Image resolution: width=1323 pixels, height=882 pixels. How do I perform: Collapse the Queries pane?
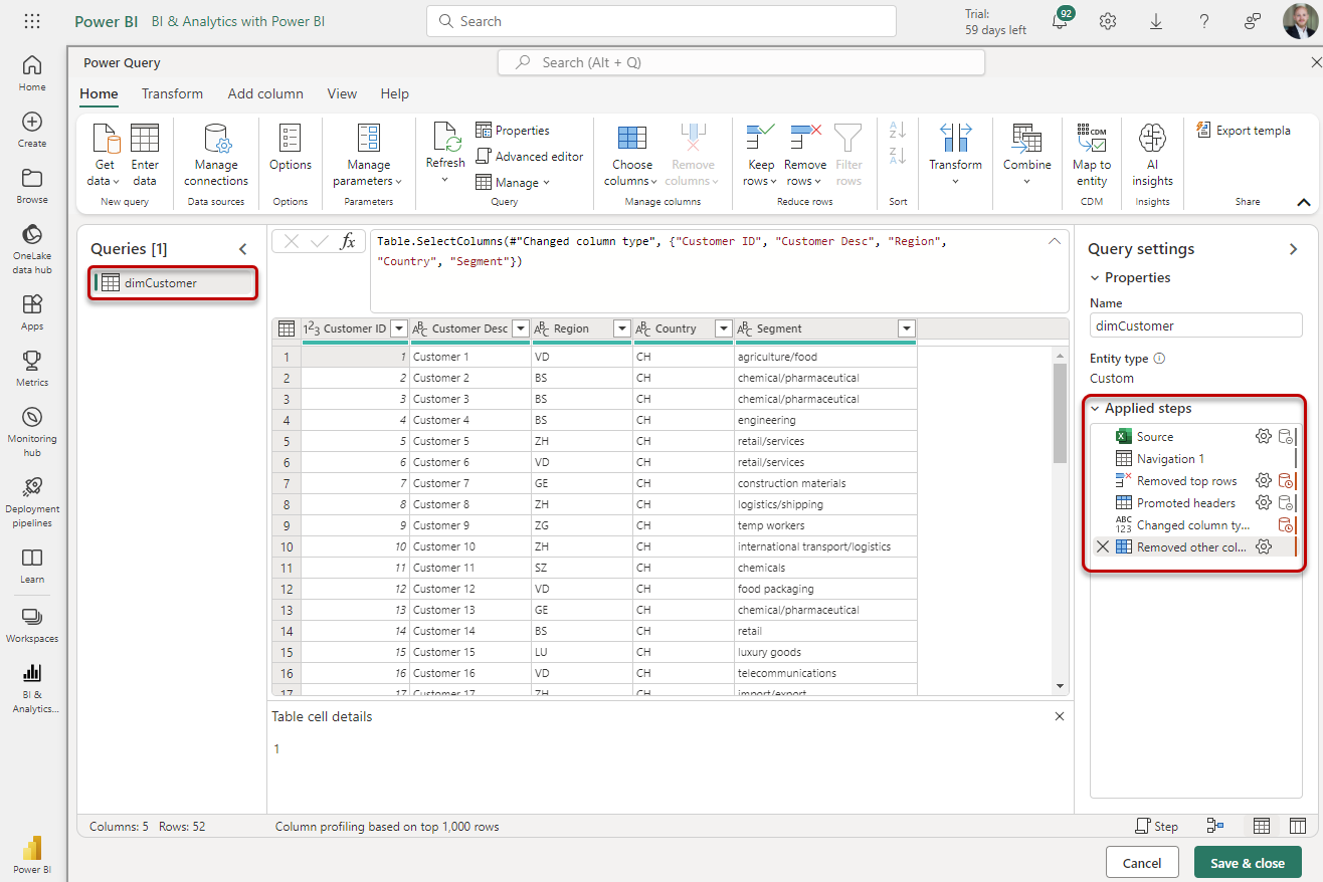click(242, 249)
